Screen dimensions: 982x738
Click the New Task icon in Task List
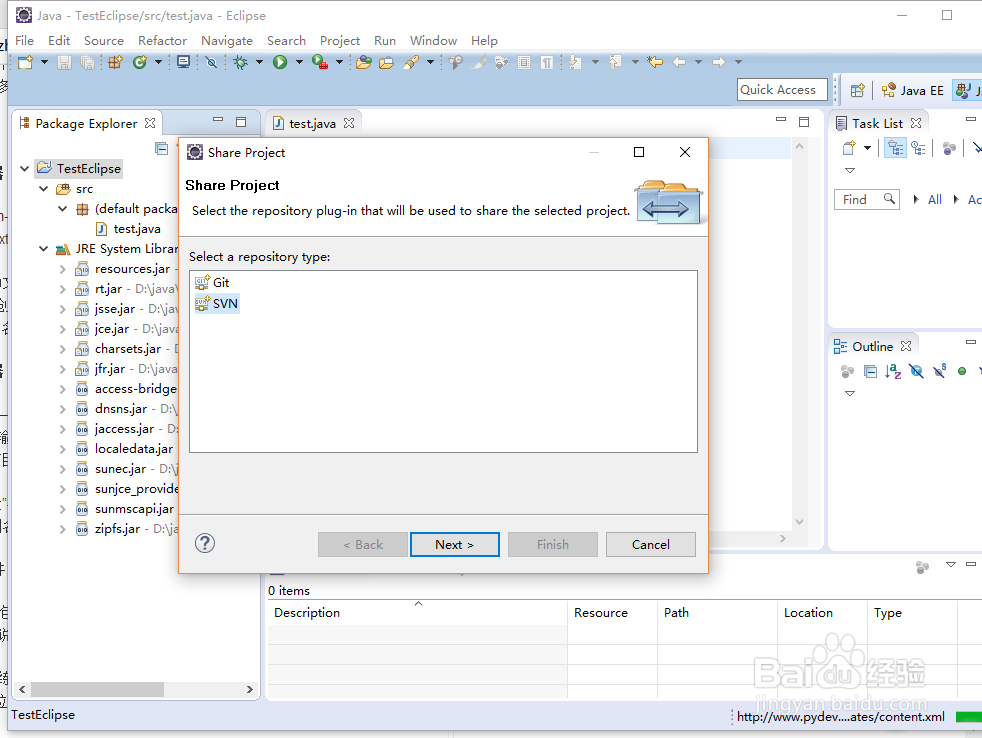[849, 148]
